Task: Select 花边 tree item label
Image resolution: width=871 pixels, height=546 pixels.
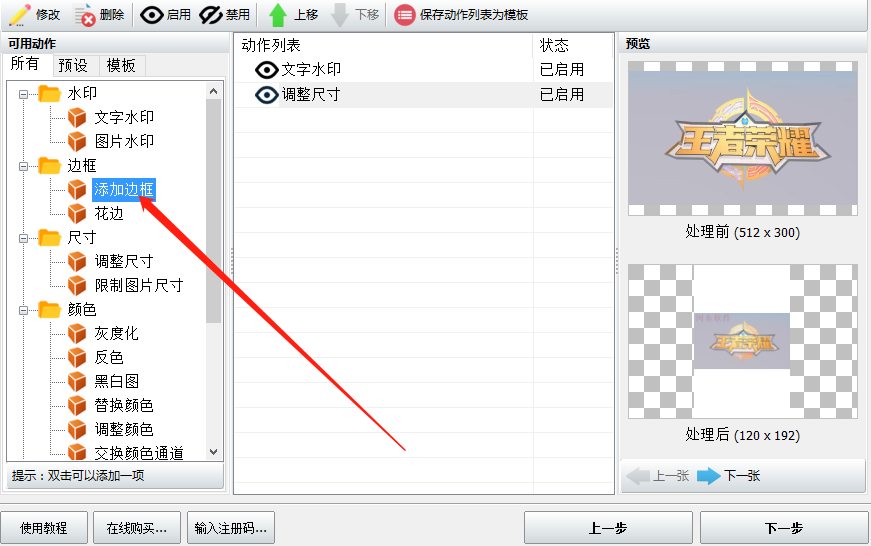Action: click(x=109, y=213)
